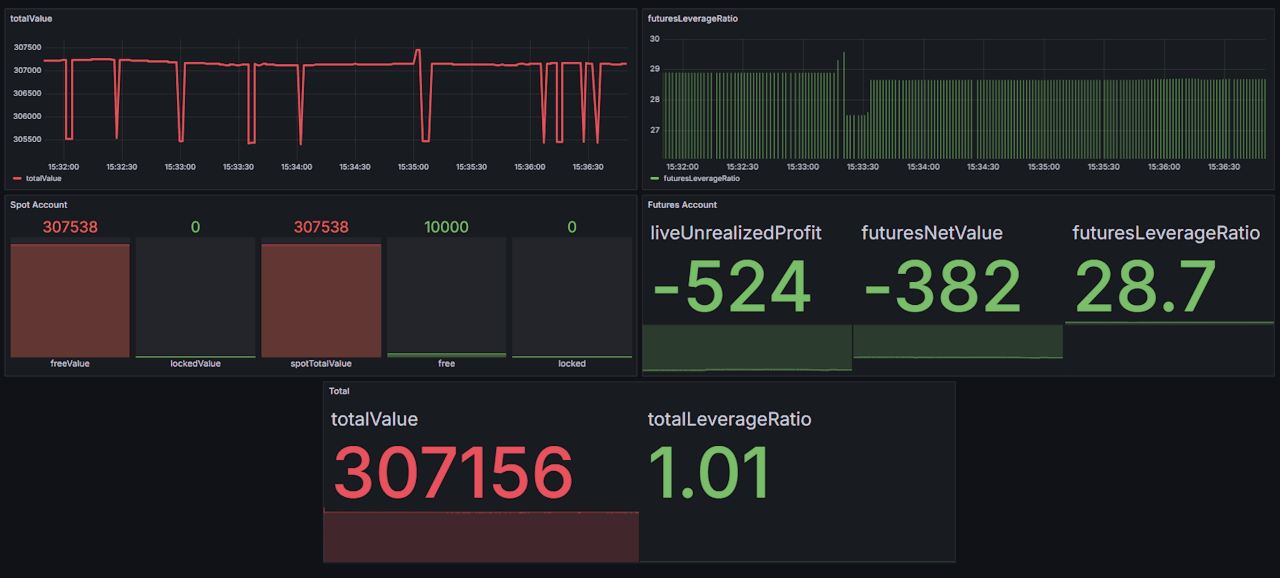Click 15:33:30 time tick in futuresLeverageRatio chart

tap(862, 167)
